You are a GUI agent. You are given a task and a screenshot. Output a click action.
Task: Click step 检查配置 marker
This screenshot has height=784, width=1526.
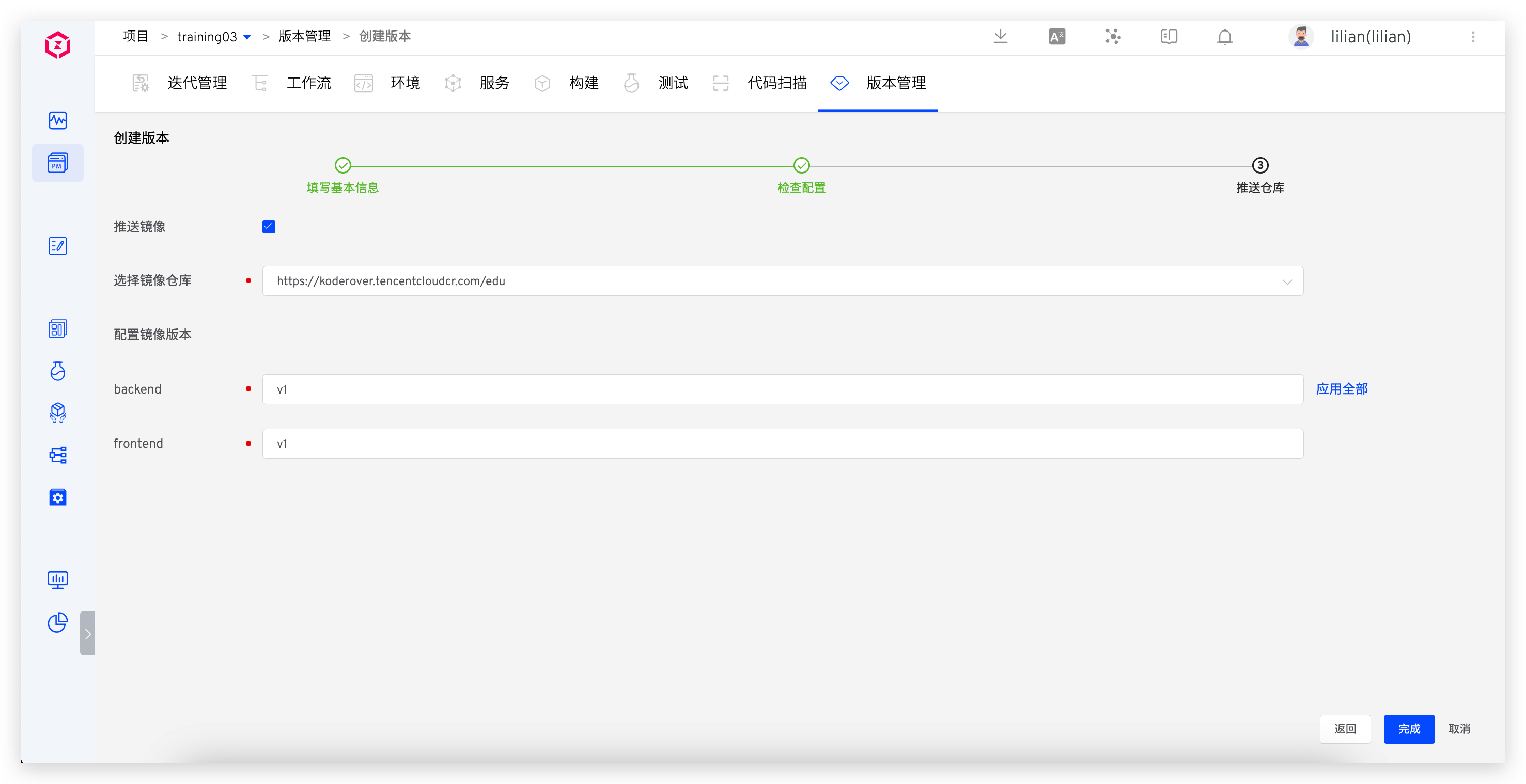801,165
